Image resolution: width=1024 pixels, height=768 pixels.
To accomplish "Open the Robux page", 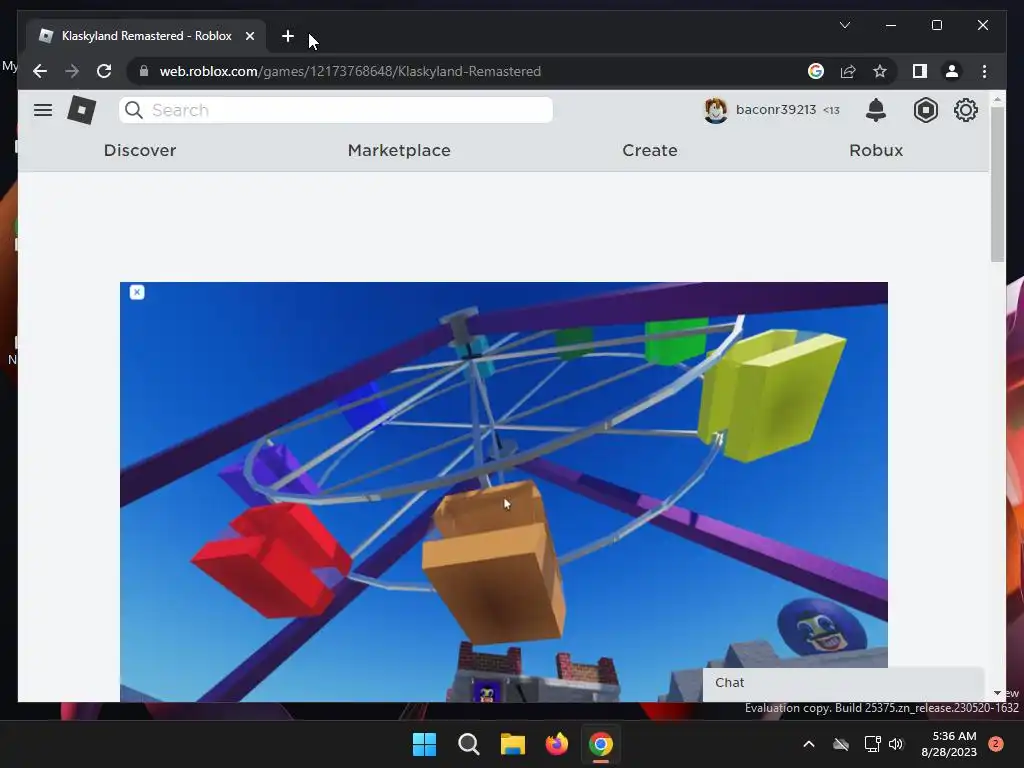I will [x=876, y=150].
